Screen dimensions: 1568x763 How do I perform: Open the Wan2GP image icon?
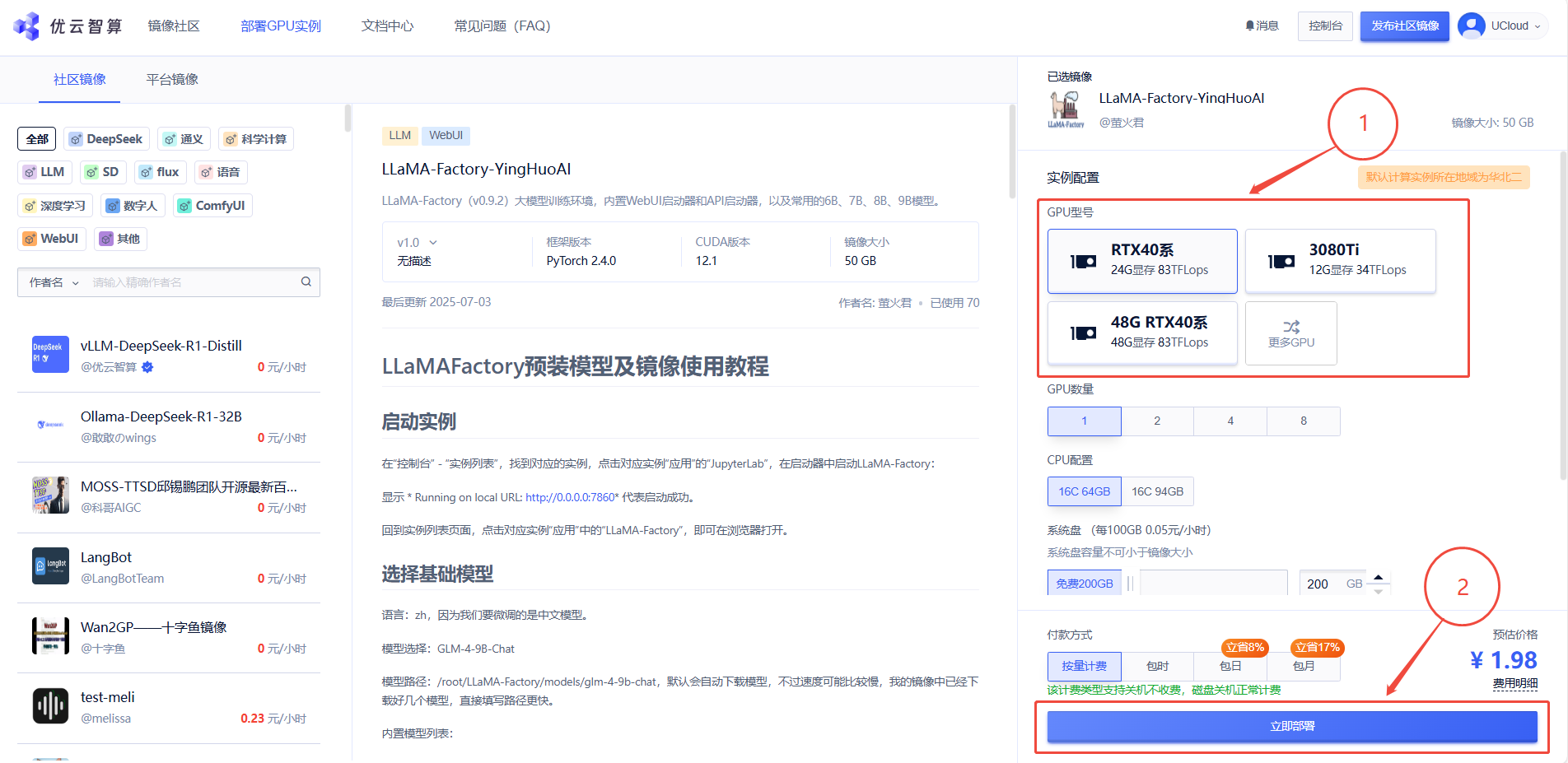[x=50, y=635]
